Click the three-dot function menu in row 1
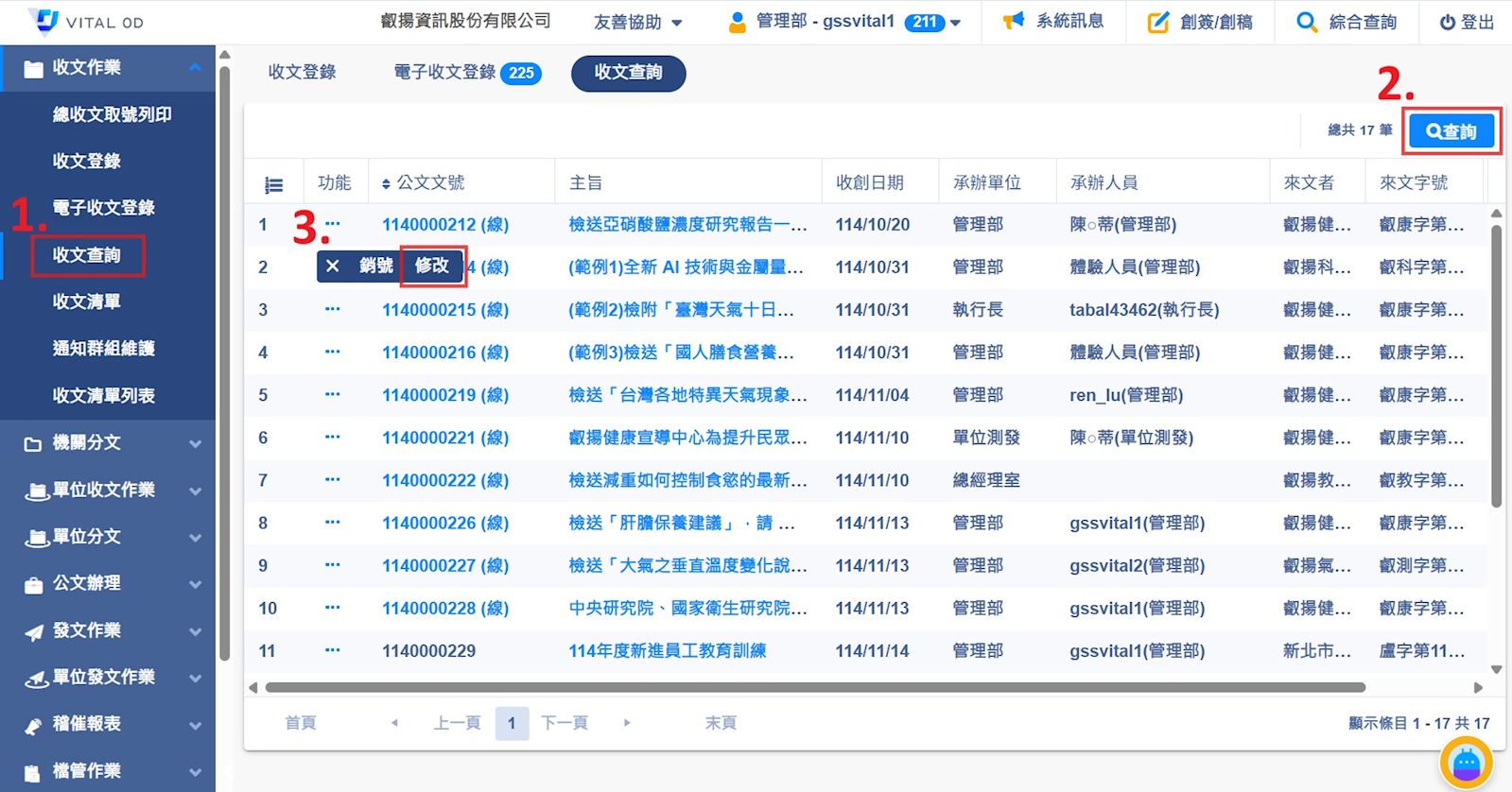1512x792 pixels. click(332, 225)
